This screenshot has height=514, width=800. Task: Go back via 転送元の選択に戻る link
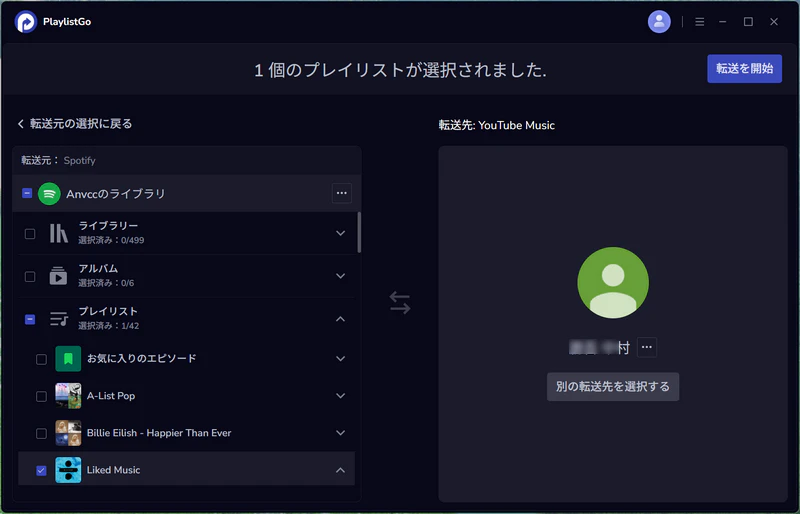(75, 124)
